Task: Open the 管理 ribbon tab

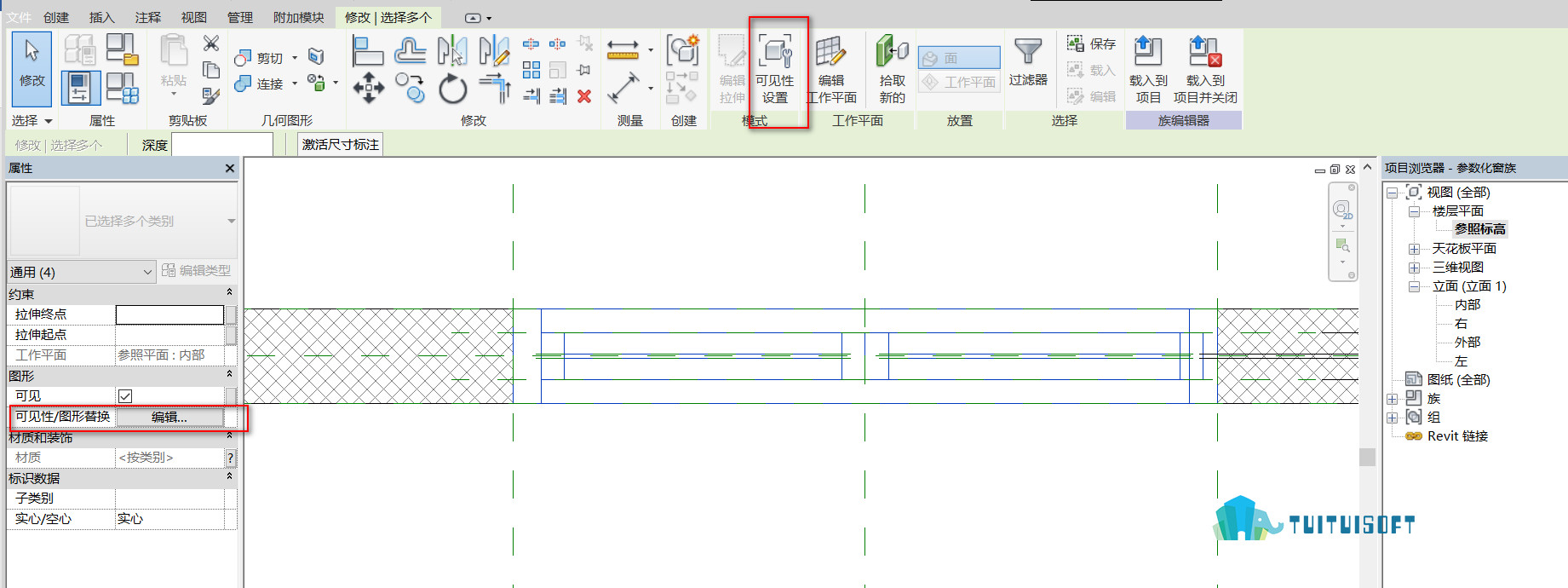Action: [x=240, y=17]
